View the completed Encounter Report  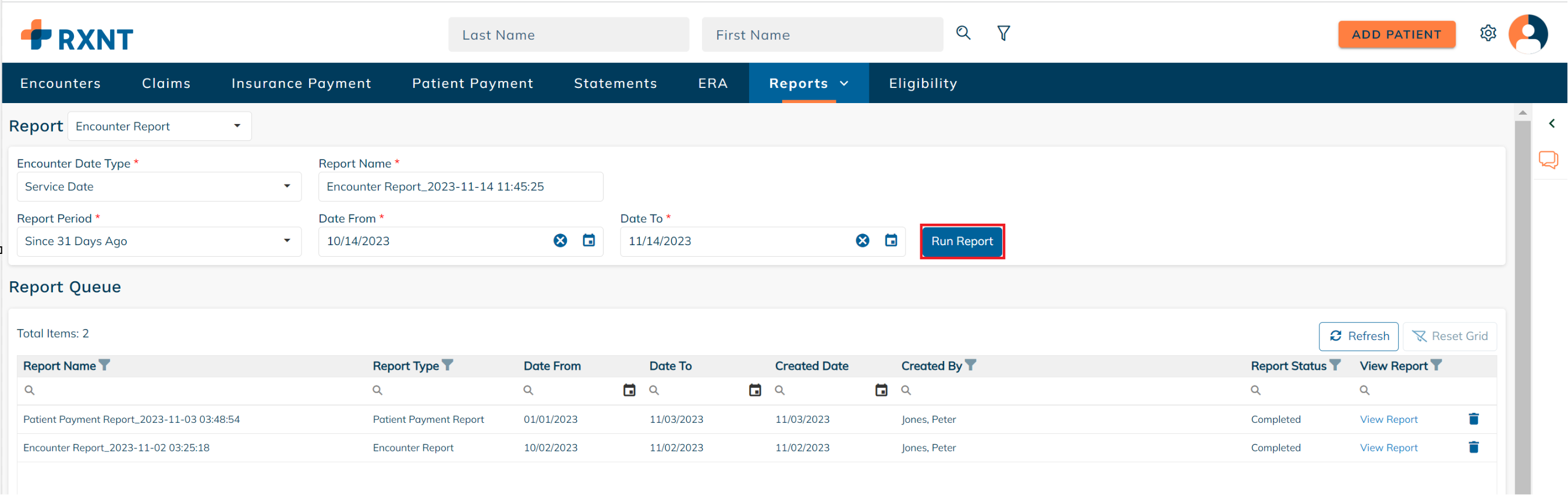click(1388, 447)
